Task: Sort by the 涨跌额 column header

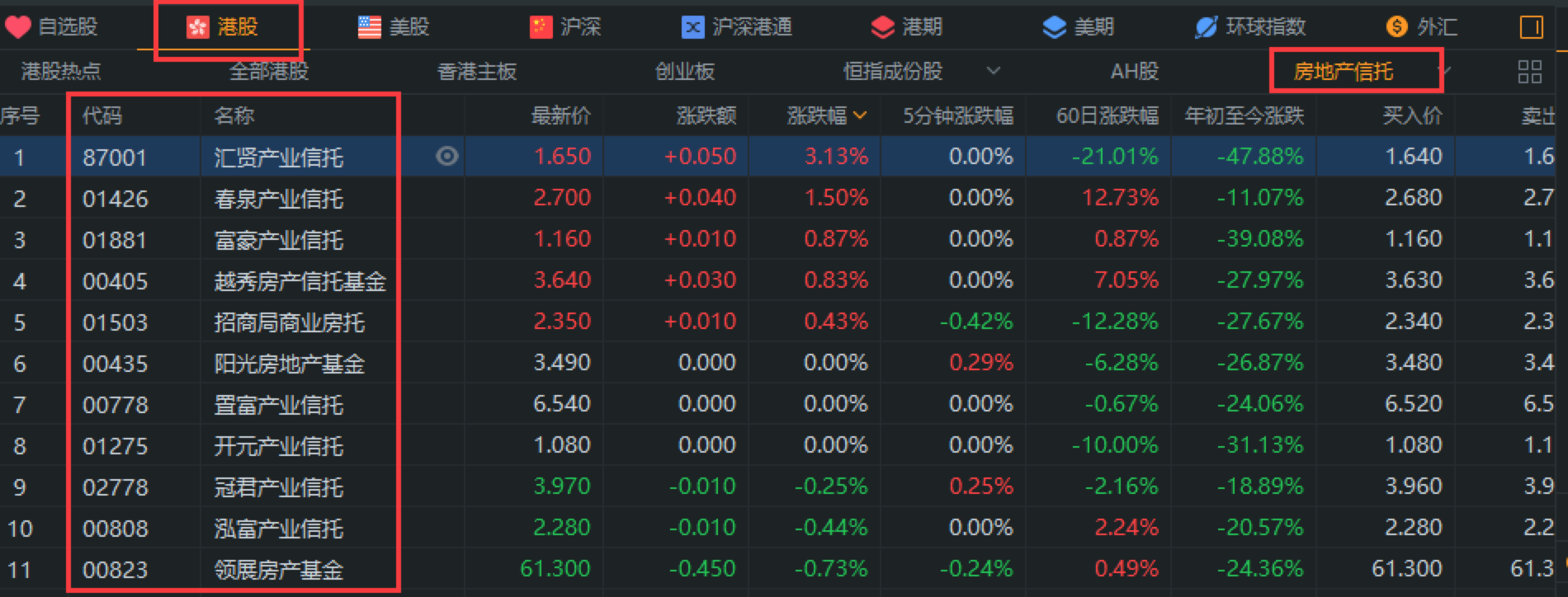Action: coord(706,115)
